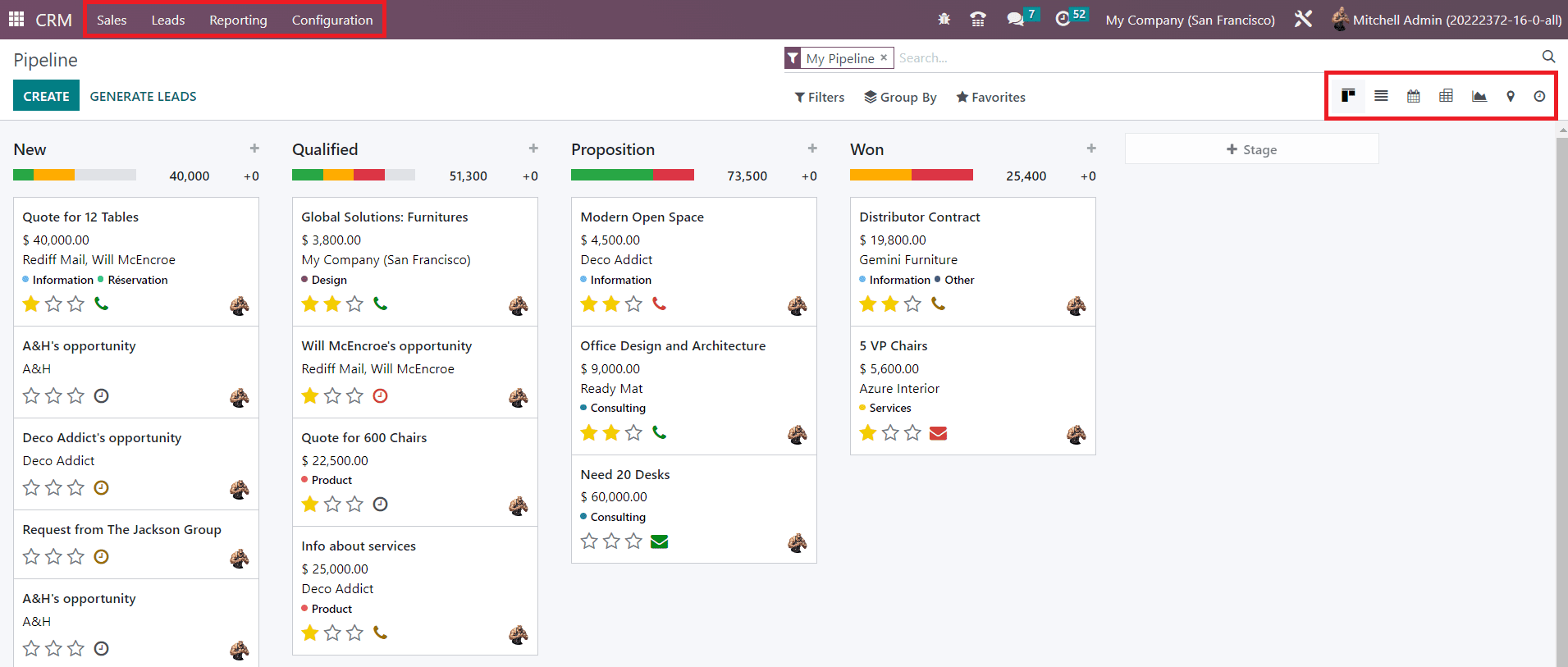1568x667 pixels.
Task: Open the activity view
Action: [x=1539, y=96]
